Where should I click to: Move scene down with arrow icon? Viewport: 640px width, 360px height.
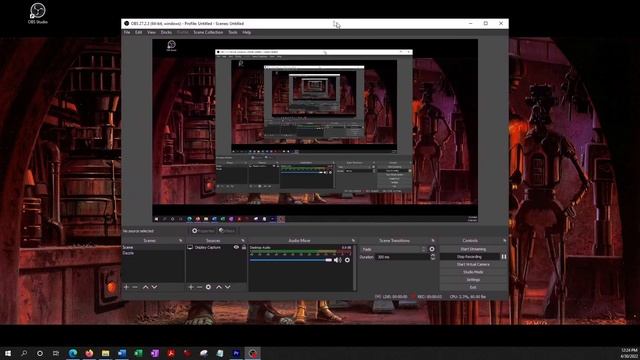(154, 287)
